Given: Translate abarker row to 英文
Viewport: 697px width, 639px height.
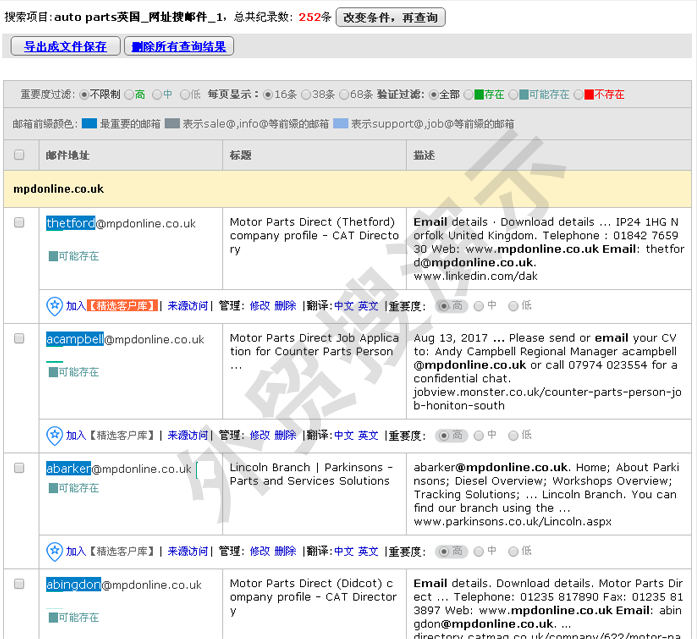Looking at the screenshot, I should click(x=368, y=551).
